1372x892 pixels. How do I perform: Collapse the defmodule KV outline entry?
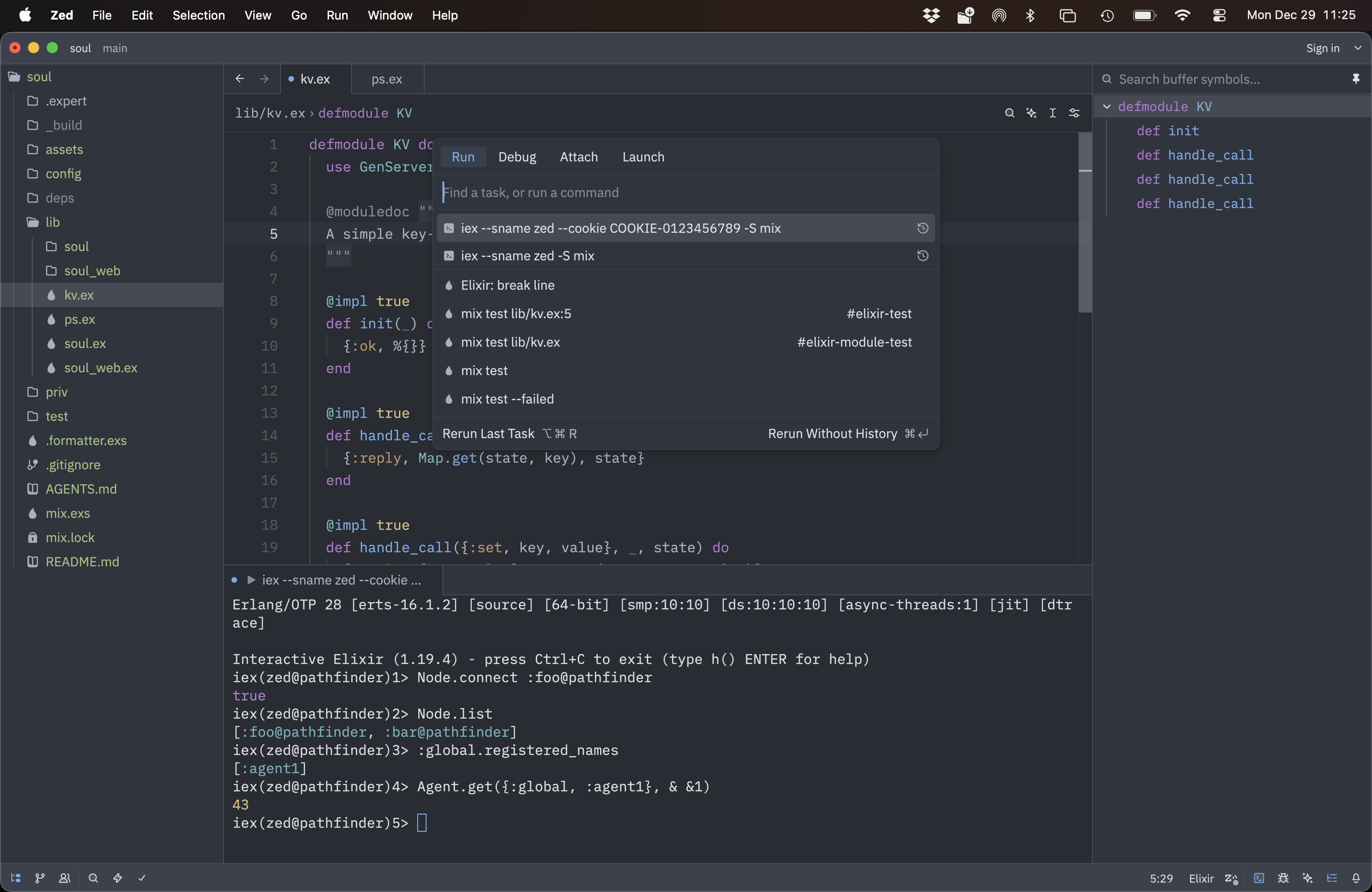pos(1107,107)
